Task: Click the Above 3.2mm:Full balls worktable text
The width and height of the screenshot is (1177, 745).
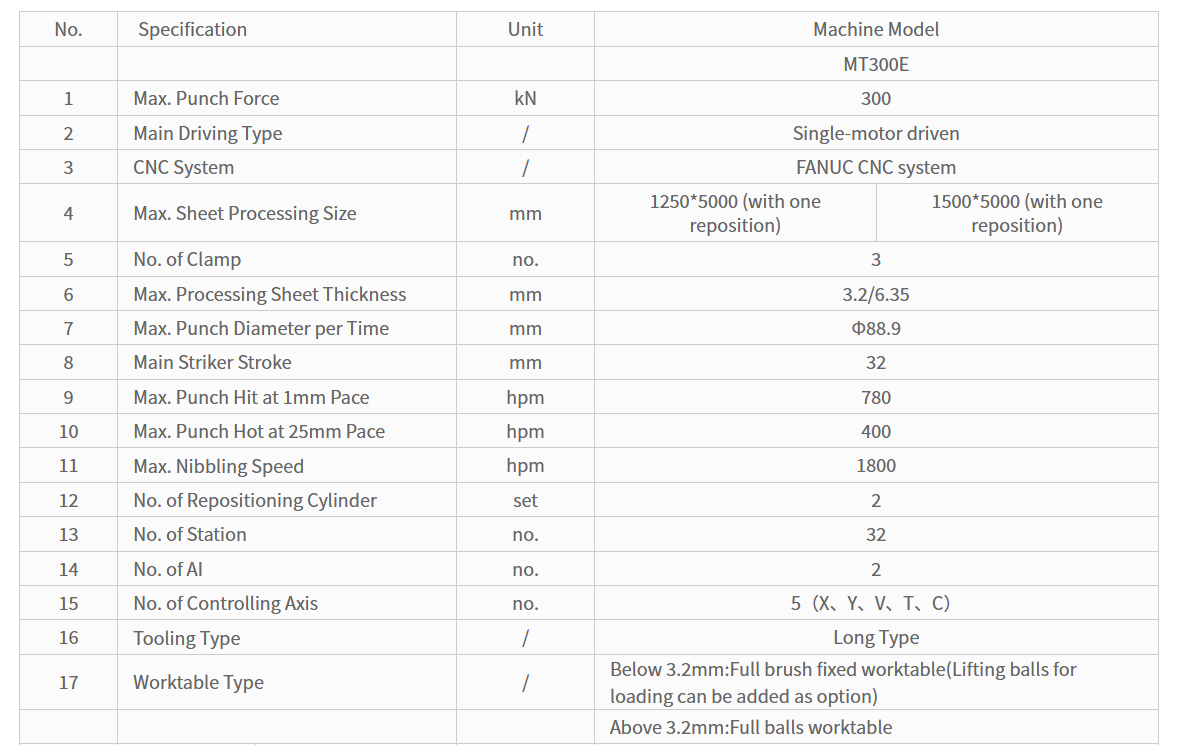Action: [x=751, y=727]
